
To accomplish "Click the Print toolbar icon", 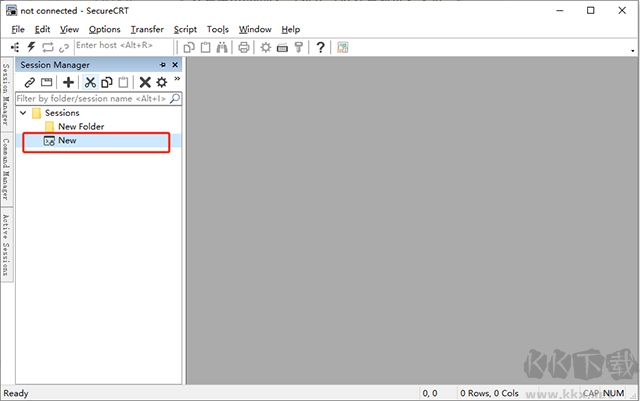I will 244,47.
